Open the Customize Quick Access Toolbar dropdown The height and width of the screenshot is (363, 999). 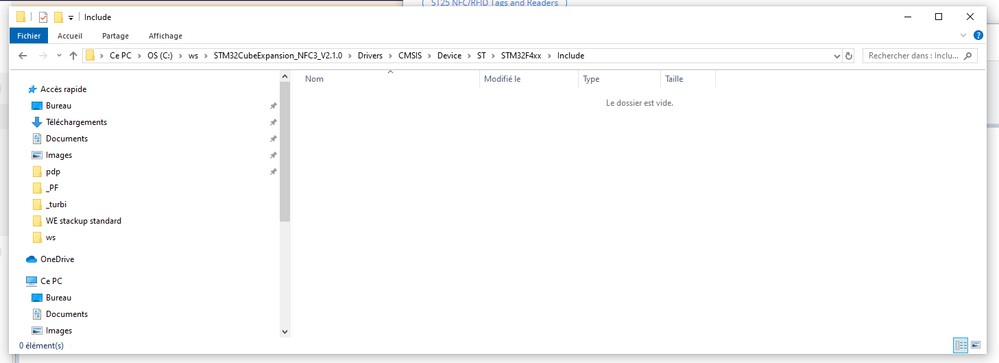pos(71,18)
